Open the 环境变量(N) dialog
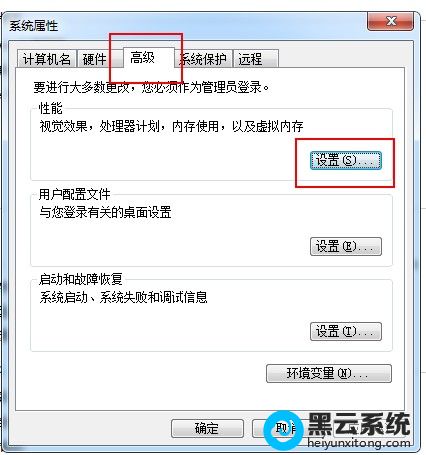426x455 pixels. click(x=329, y=373)
